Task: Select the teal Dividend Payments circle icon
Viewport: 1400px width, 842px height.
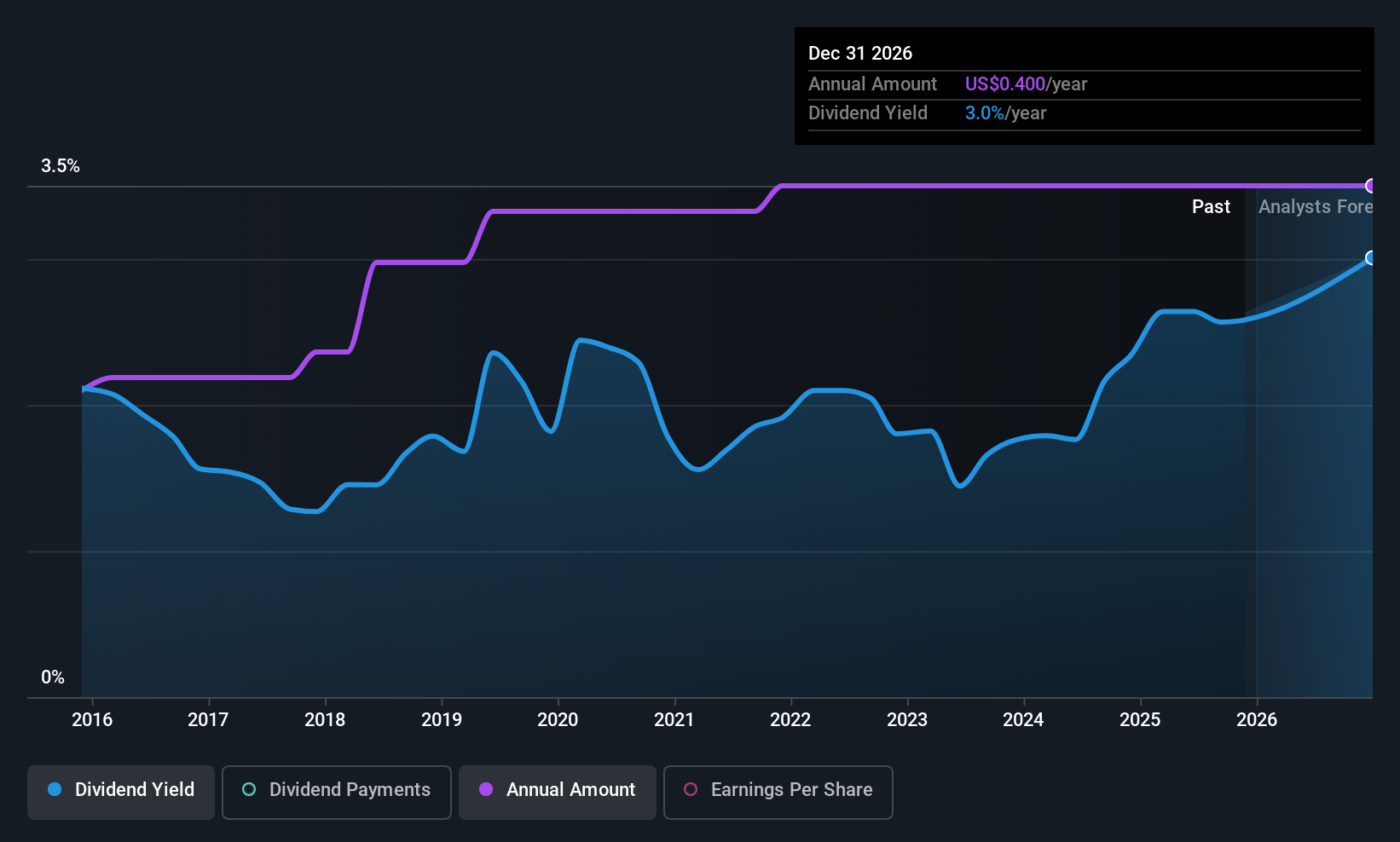Action: tap(248, 790)
